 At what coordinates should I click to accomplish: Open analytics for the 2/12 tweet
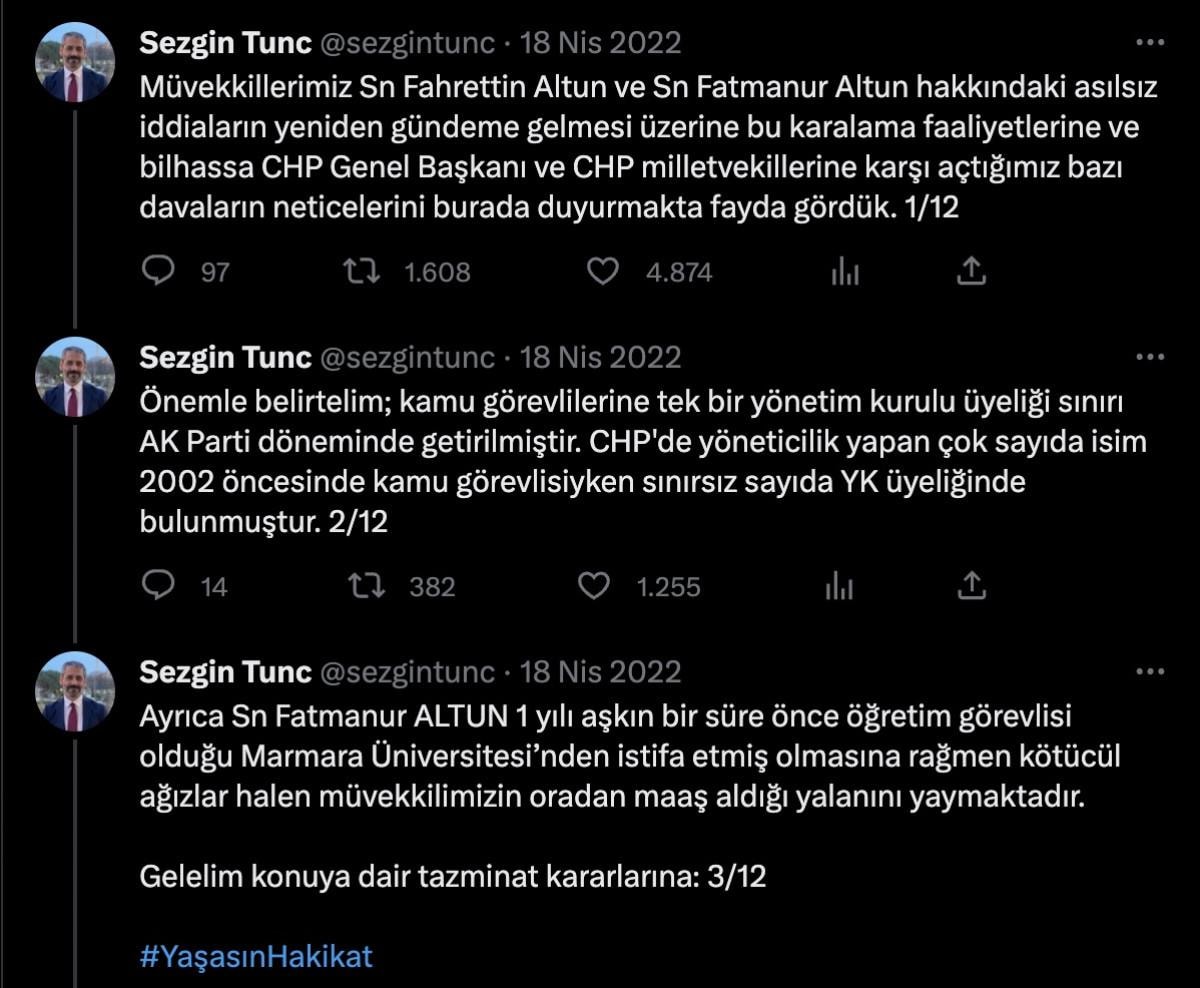840,586
